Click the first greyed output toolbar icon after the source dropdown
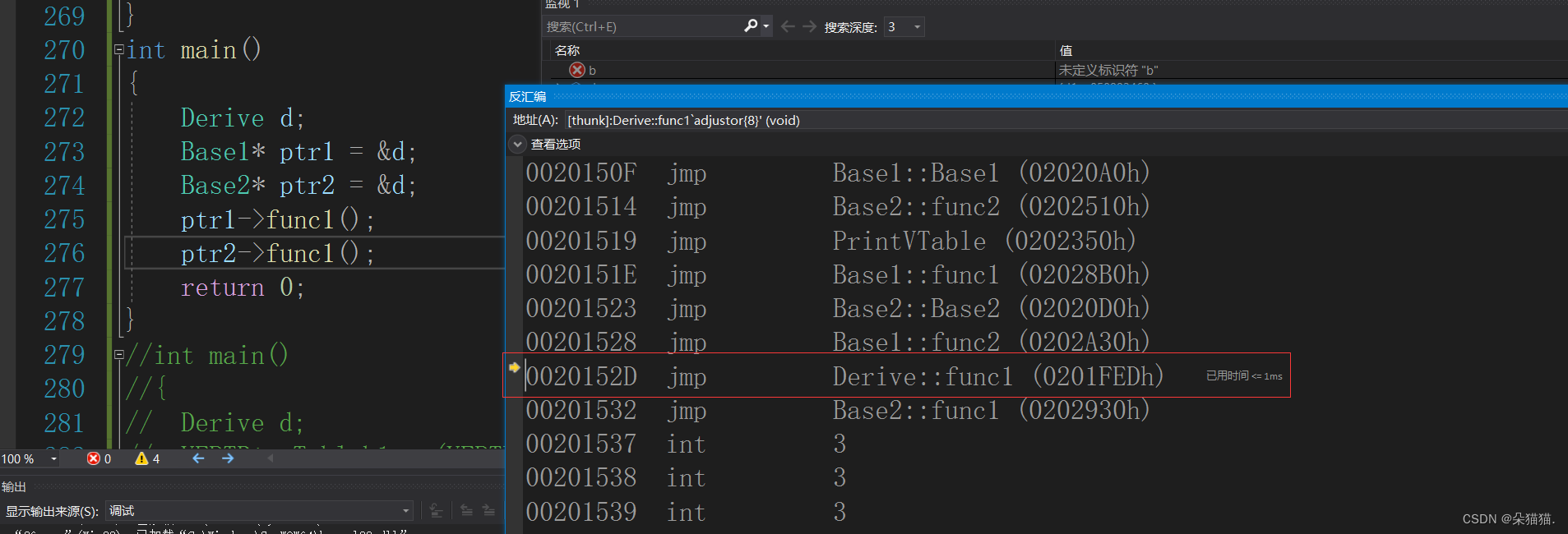Image resolution: width=1568 pixels, height=534 pixels. click(437, 511)
